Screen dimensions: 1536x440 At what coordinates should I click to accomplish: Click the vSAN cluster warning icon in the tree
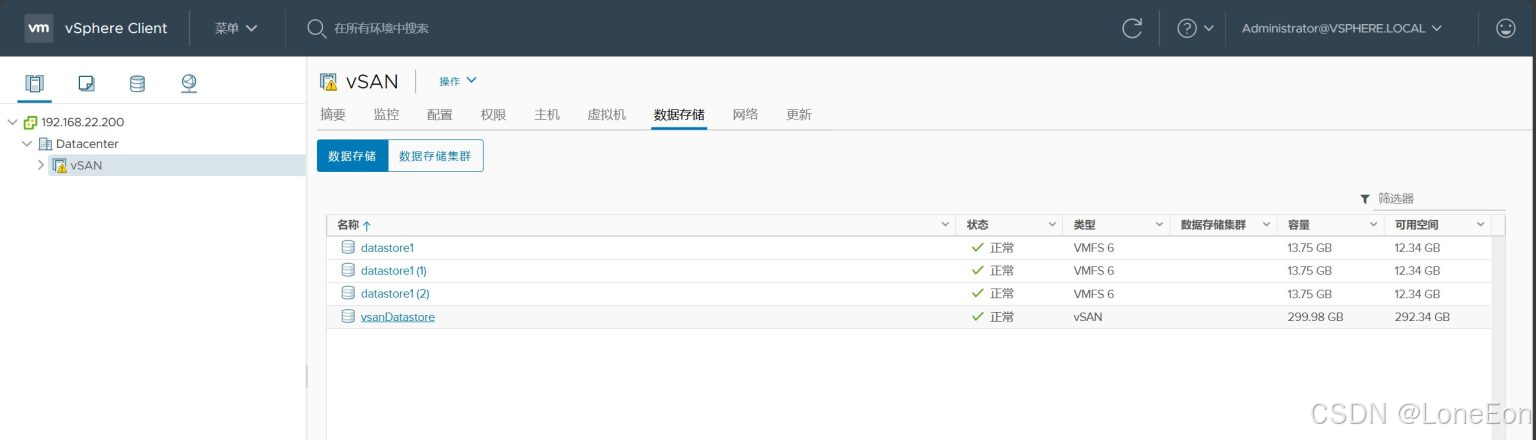(x=59, y=165)
